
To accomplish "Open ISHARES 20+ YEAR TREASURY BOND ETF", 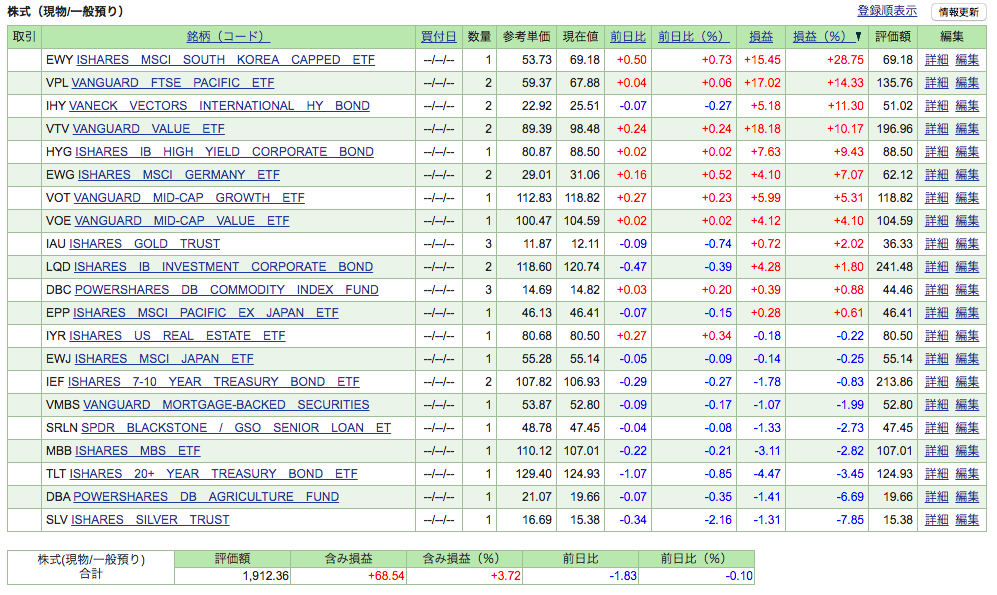I will 214,474.
